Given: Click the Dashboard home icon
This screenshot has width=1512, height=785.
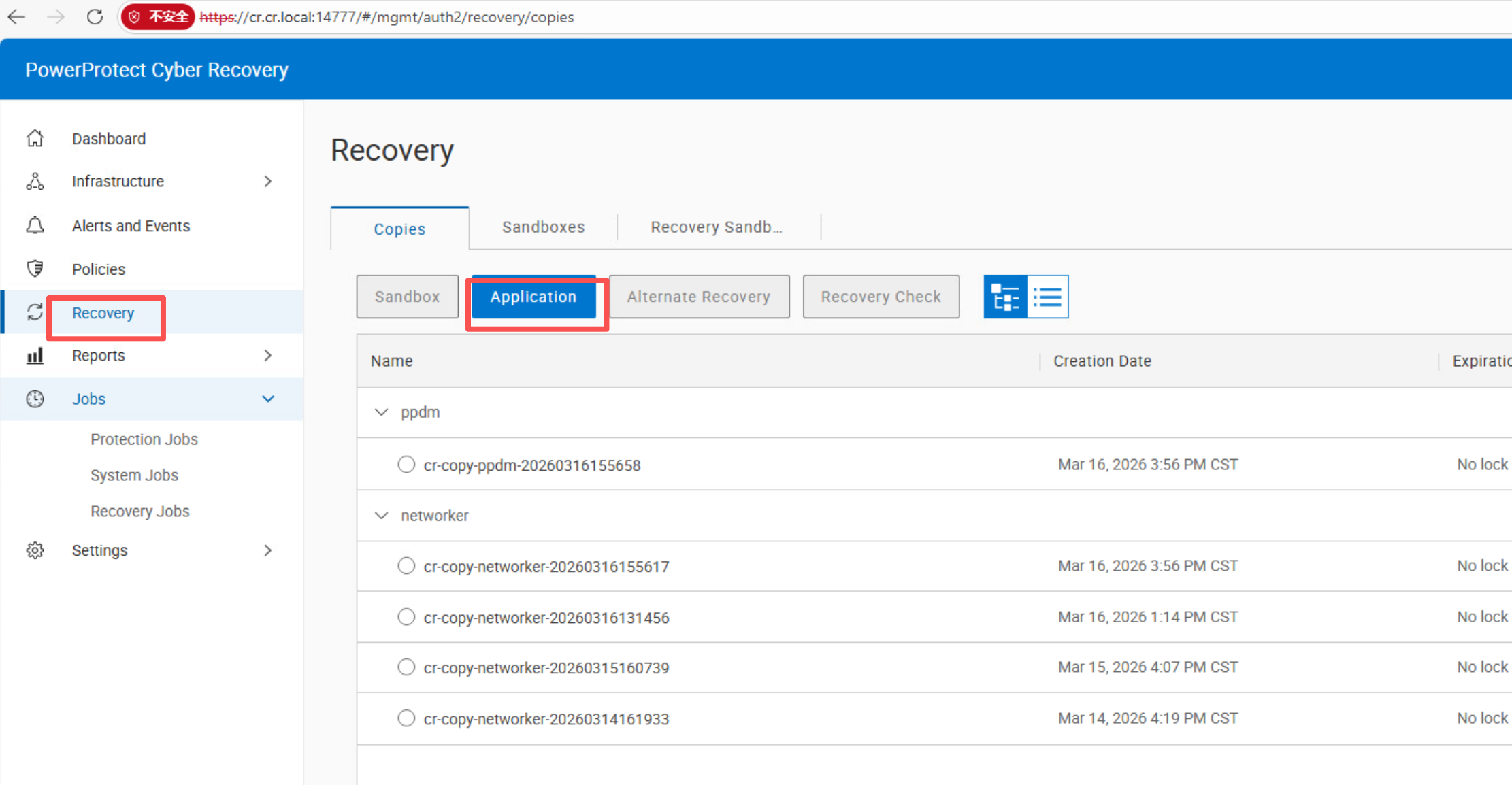Looking at the screenshot, I should point(35,138).
